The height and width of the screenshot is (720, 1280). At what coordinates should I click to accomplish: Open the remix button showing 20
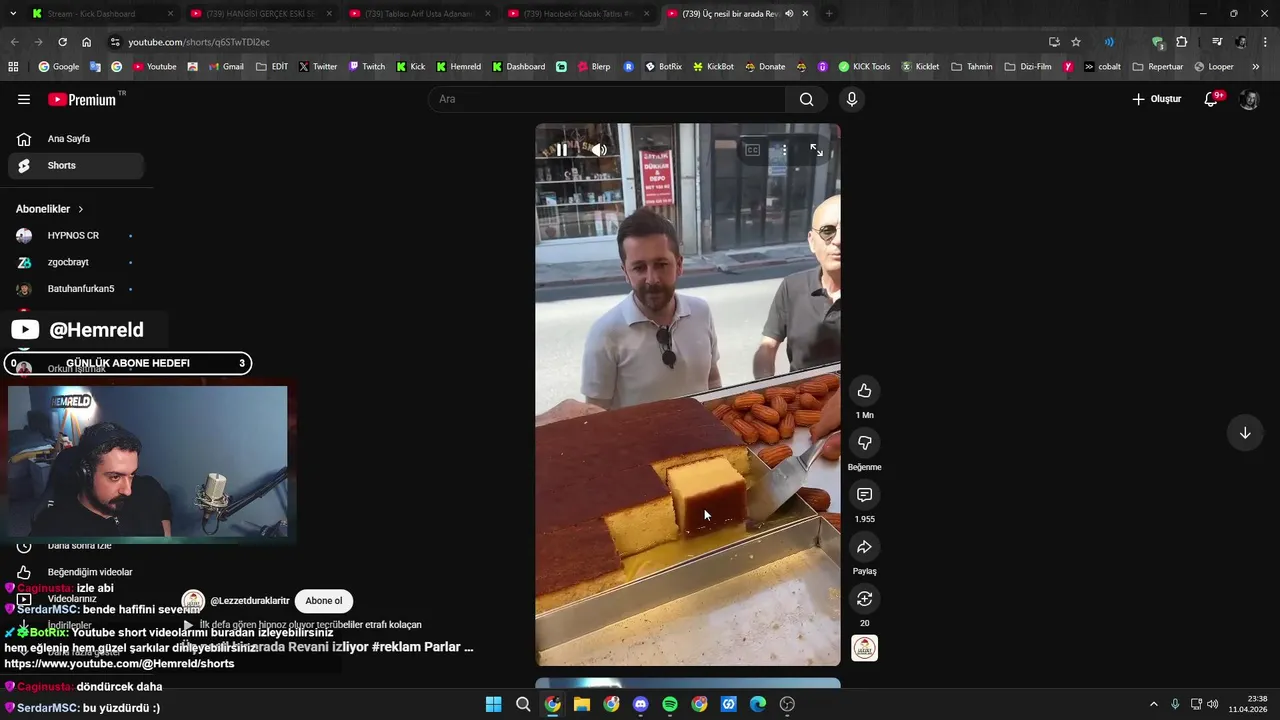pos(865,598)
